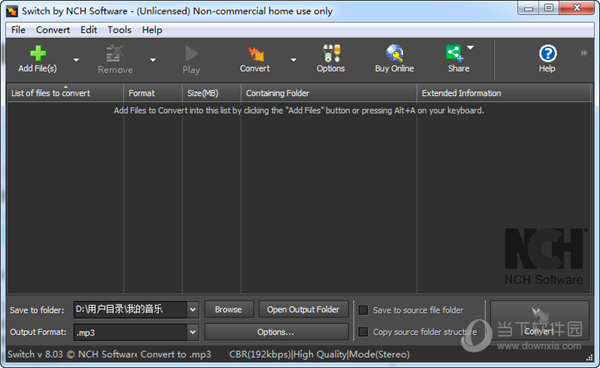Enable Save to source file folder

pyautogui.click(x=363, y=310)
